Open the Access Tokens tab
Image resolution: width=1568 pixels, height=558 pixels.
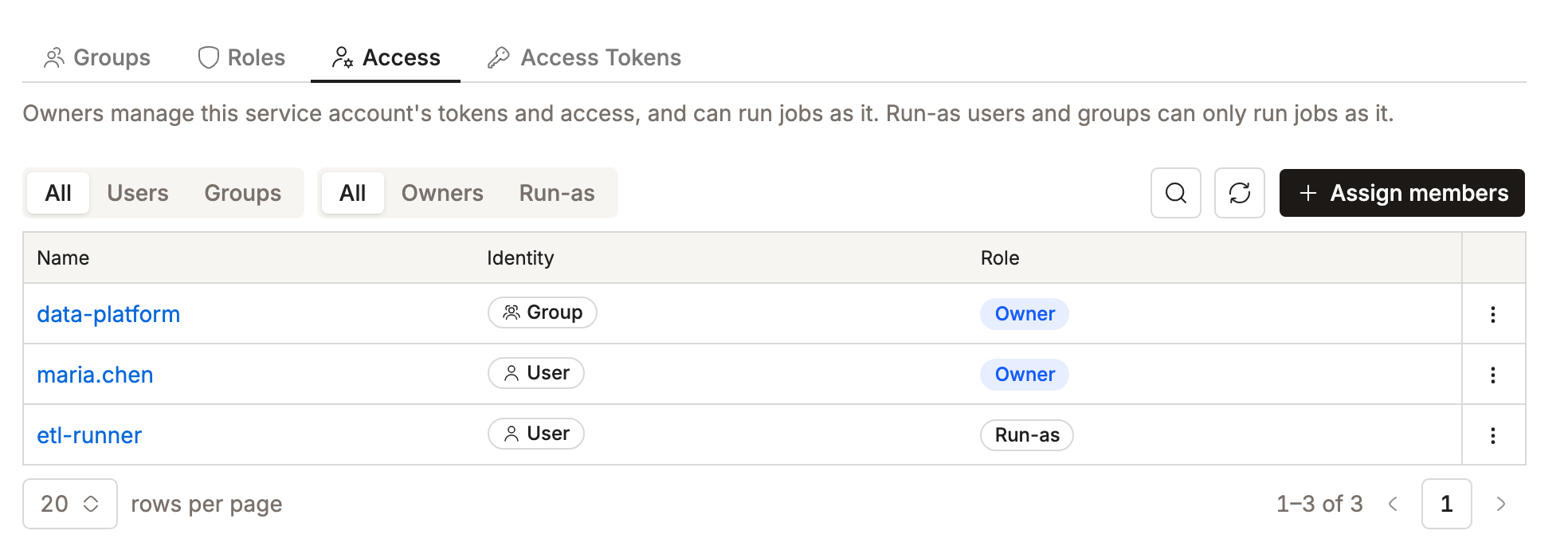585,57
